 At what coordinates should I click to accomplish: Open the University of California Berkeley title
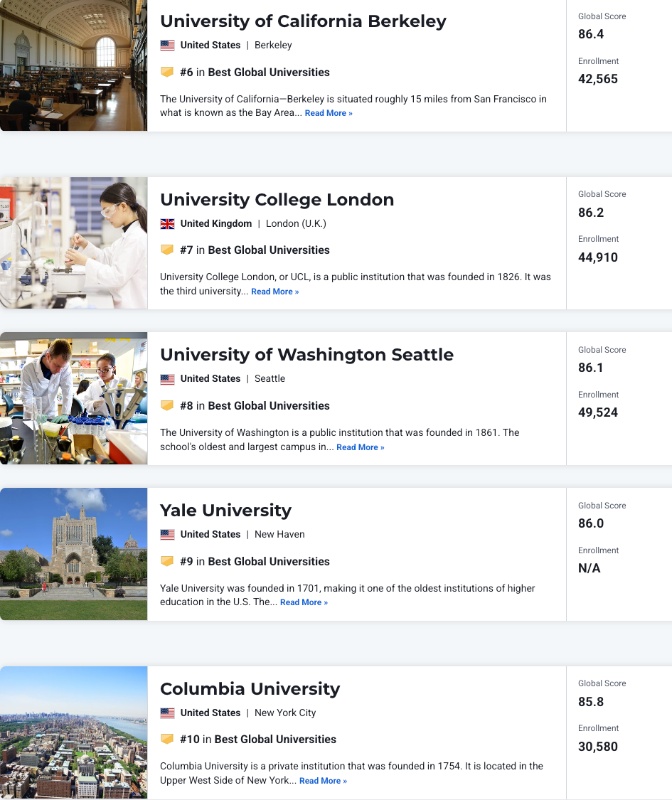coord(303,21)
